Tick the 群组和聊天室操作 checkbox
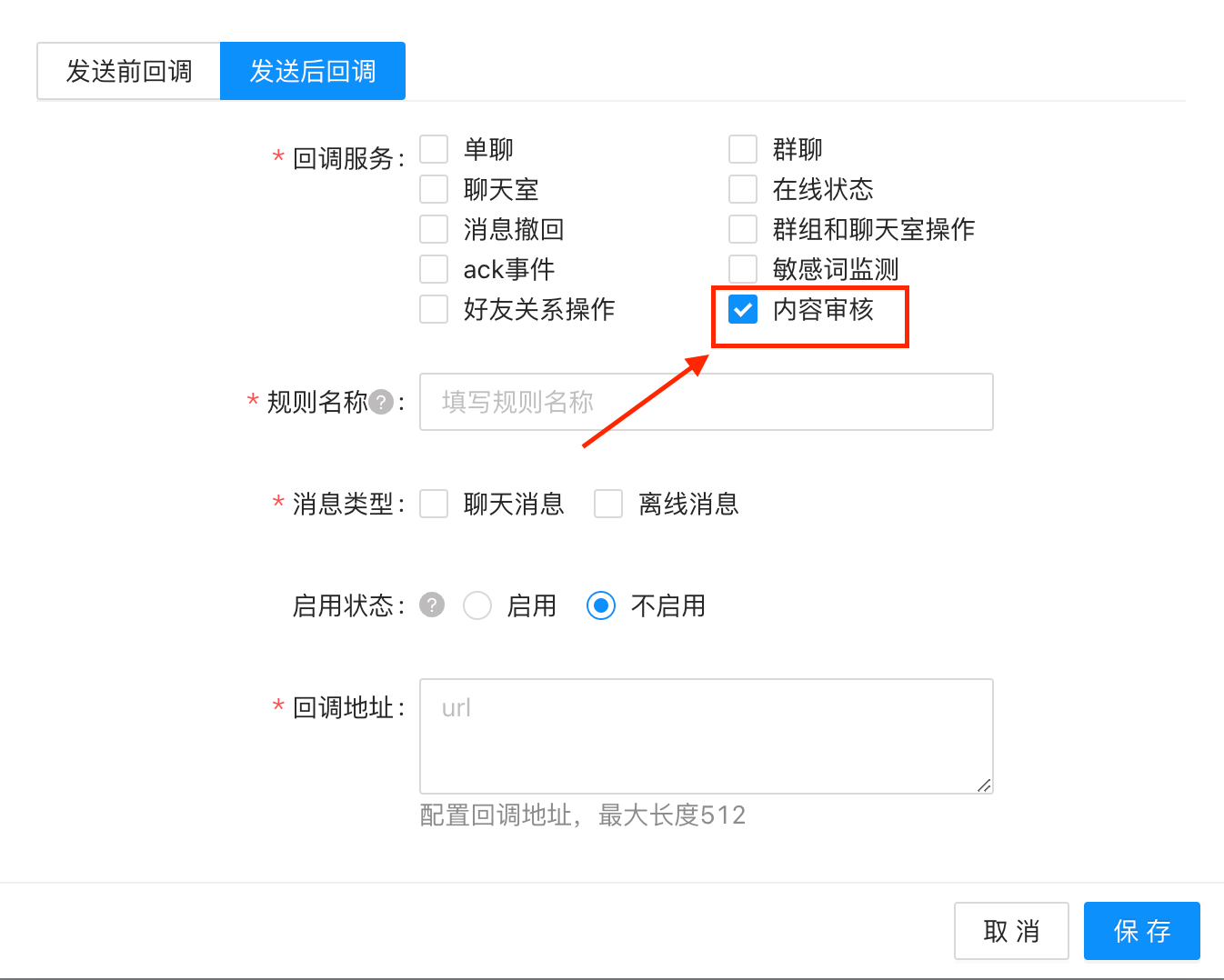 coord(743,229)
